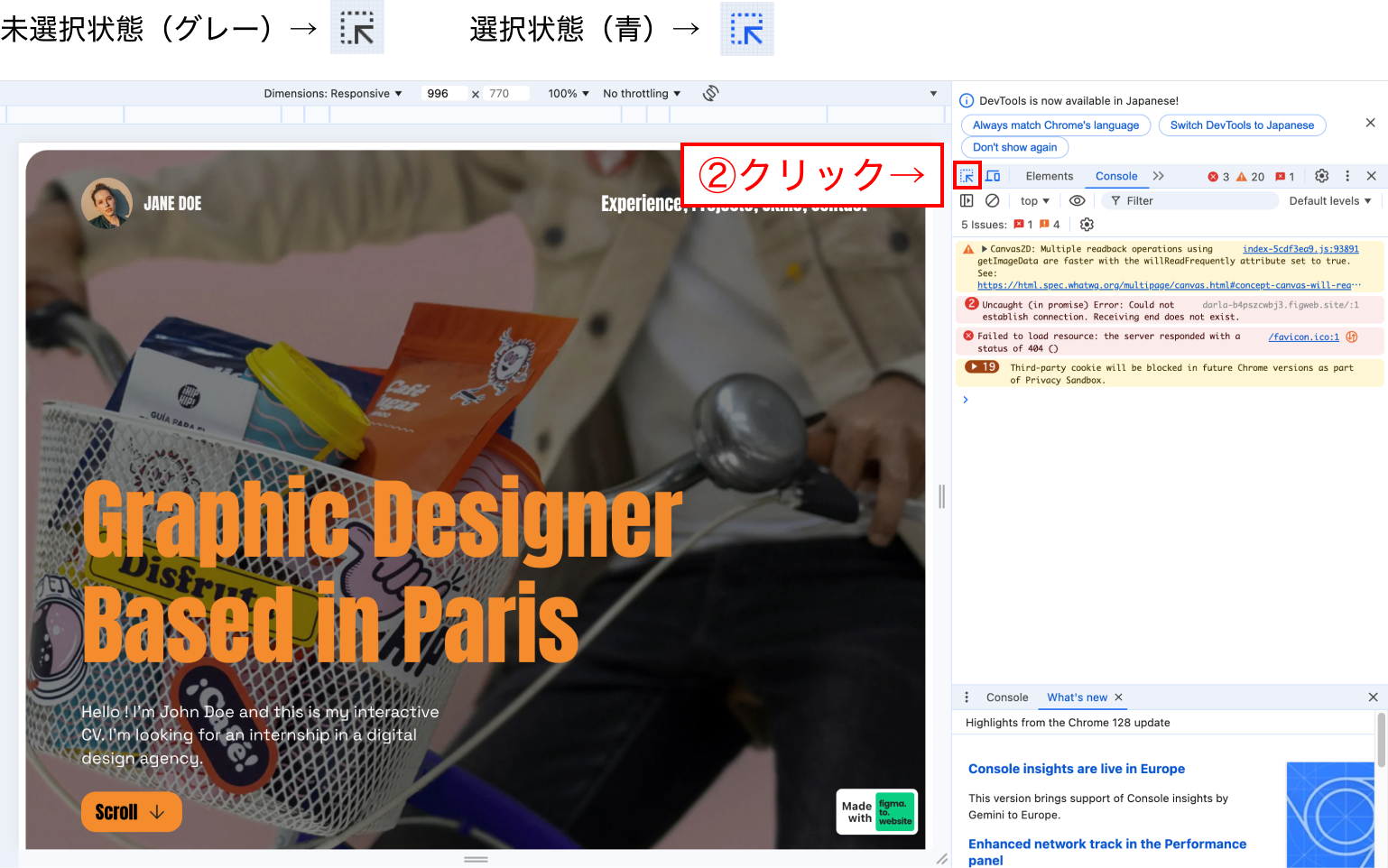
Task: Activate the inspect element picker tool
Action: [967, 176]
